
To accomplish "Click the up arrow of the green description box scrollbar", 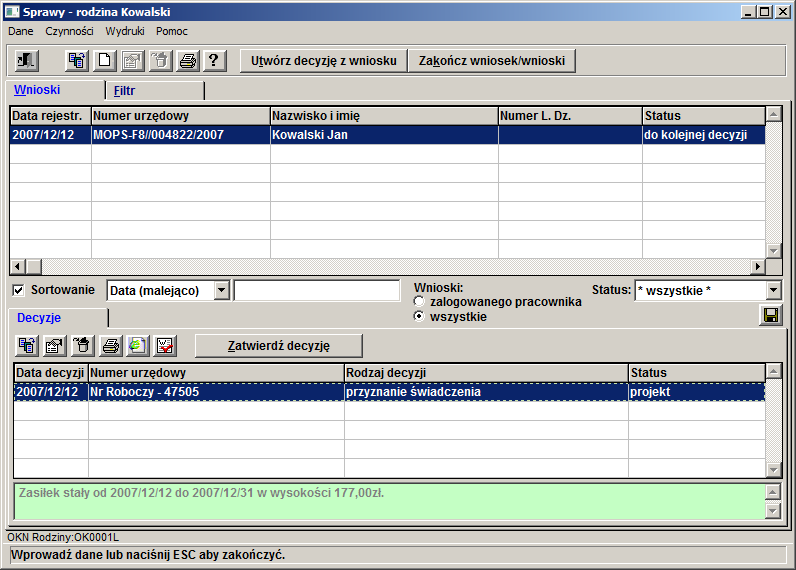I will (773, 492).
